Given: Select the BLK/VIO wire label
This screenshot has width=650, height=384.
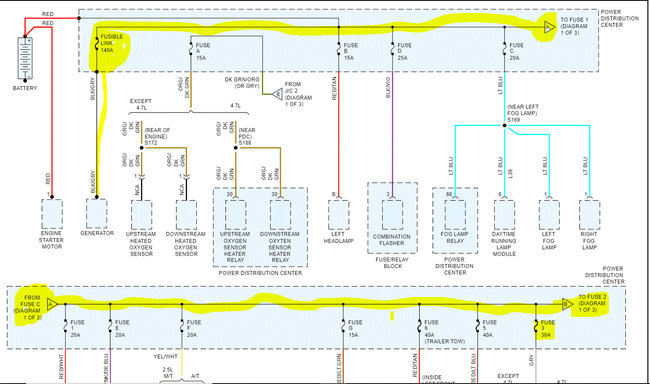Looking at the screenshot, I should point(388,87).
